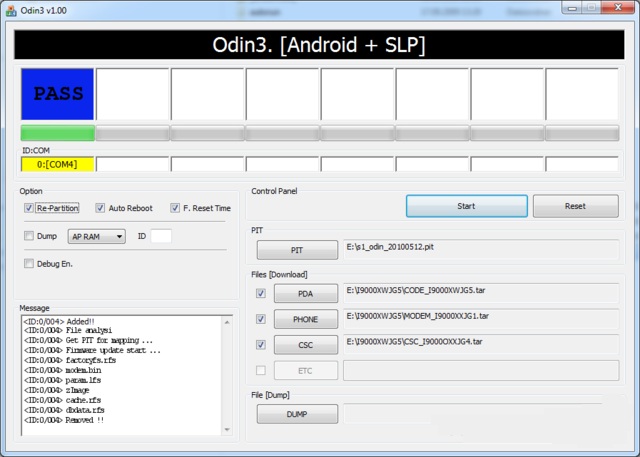Uncheck the PHONE file checkbox
640x457 pixels.
(x=261, y=319)
